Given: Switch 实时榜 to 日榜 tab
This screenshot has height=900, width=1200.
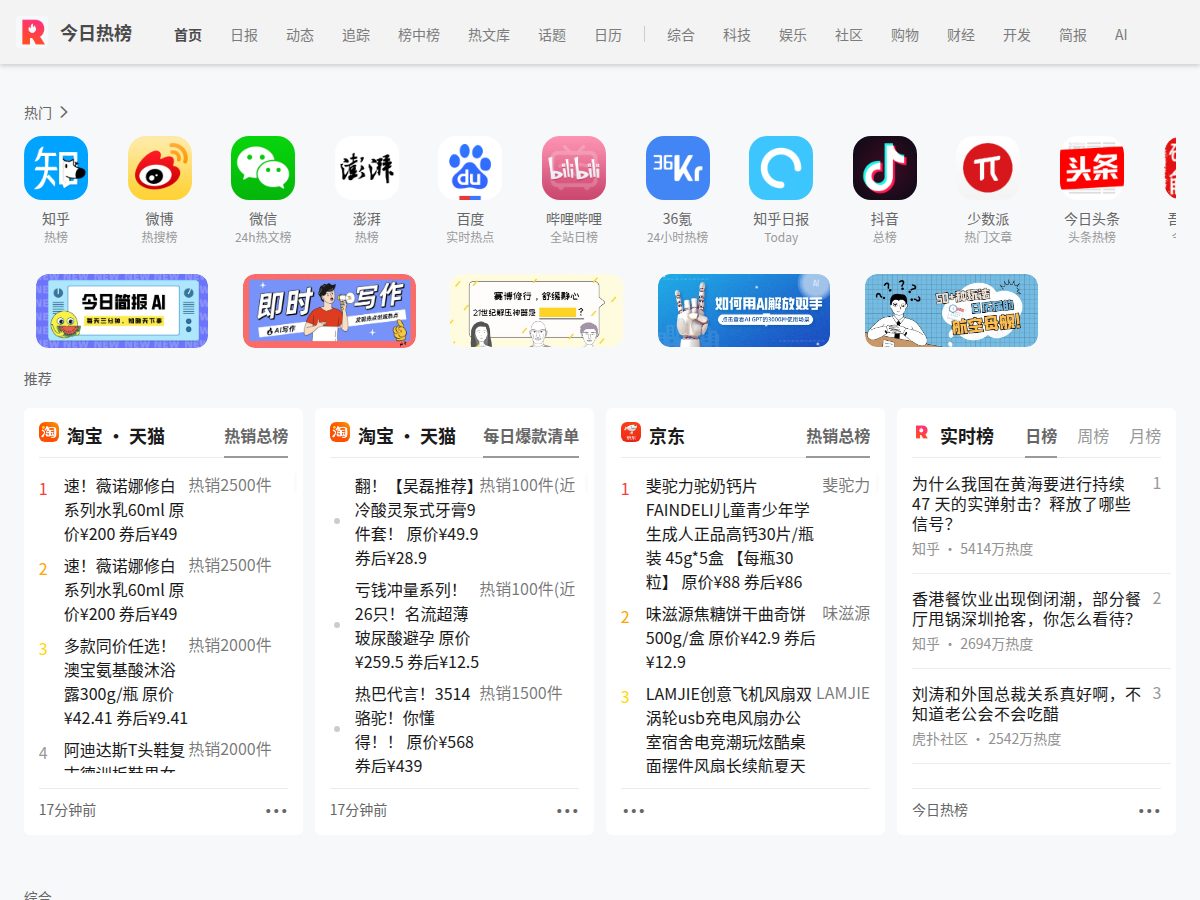Looking at the screenshot, I should (x=1041, y=437).
